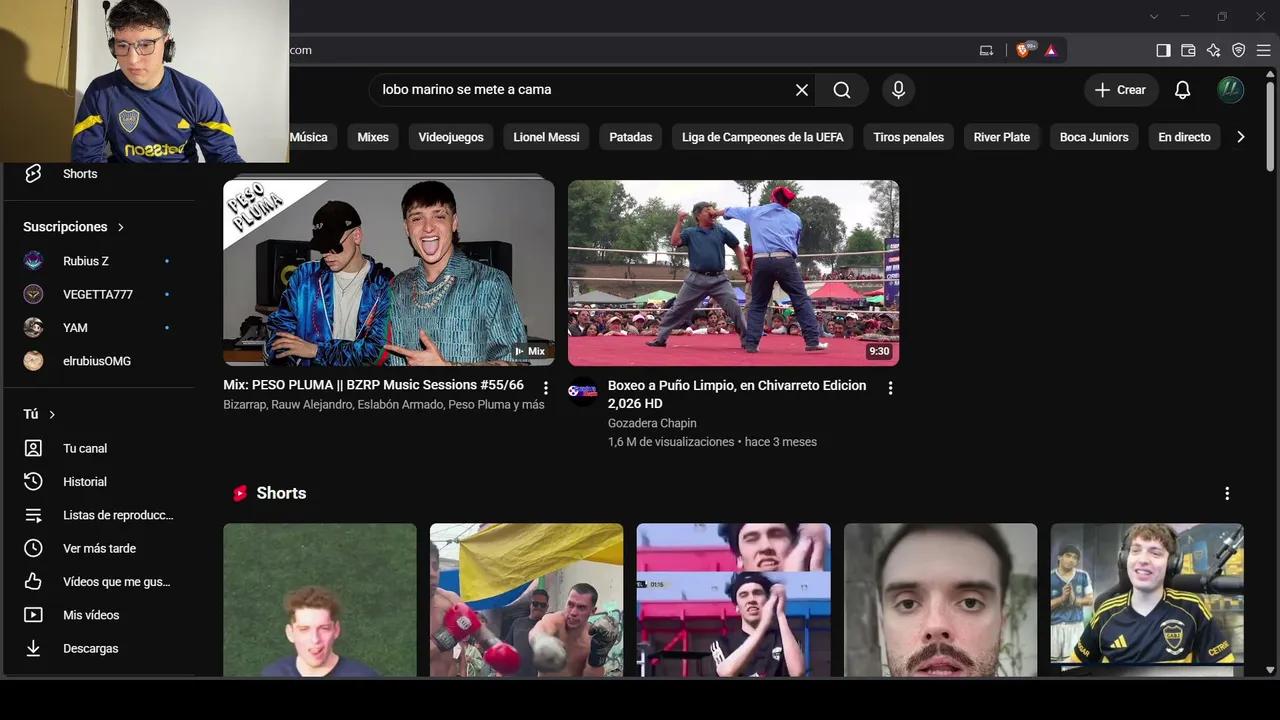Select the Patadas filter chip
This screenshot has height=720, width=1280.
point(631,137)
